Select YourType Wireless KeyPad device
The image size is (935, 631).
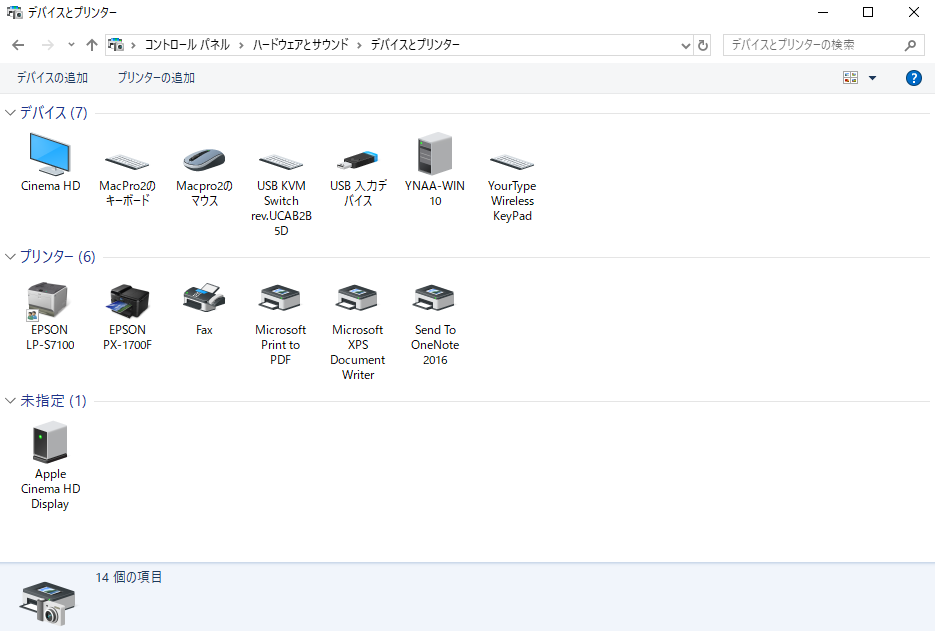512,187
